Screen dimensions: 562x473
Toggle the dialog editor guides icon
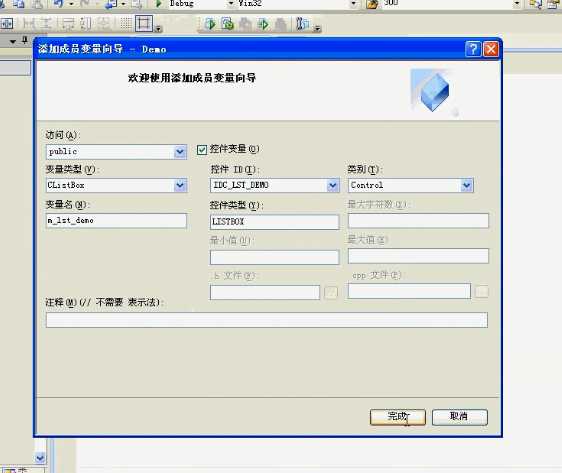(x=144, y=24)
